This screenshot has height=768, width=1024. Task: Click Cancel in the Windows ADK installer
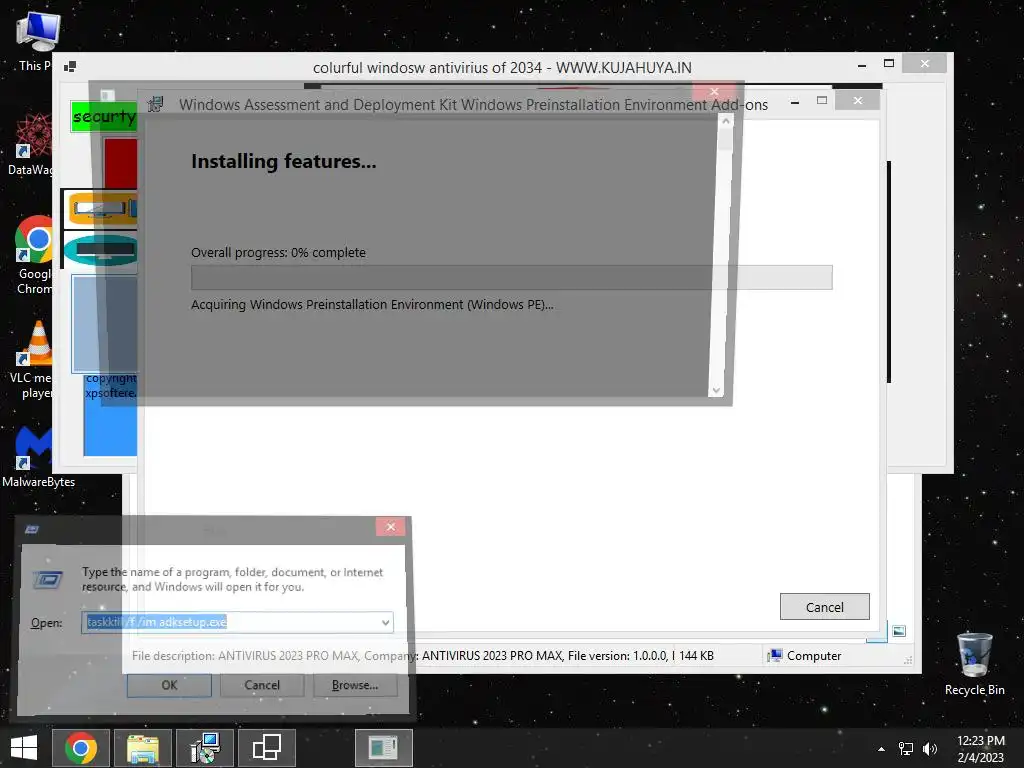click(x=824, y=607)
